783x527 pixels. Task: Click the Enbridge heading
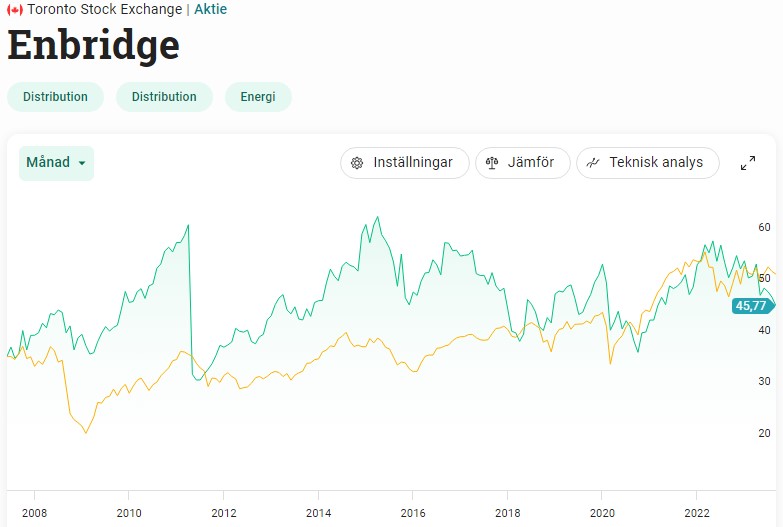pyautogui.click(x=93, y=45)
